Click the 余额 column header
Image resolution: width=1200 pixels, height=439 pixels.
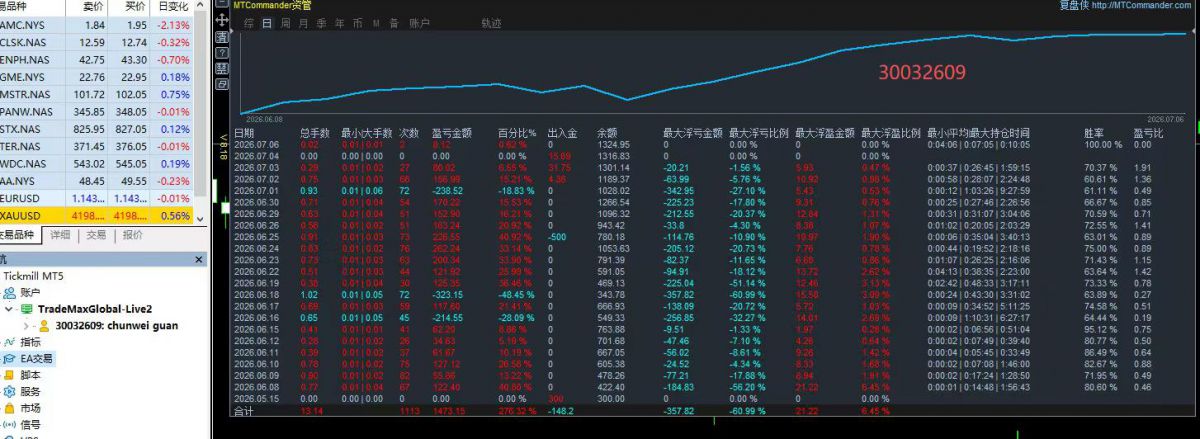pos(608,133)
